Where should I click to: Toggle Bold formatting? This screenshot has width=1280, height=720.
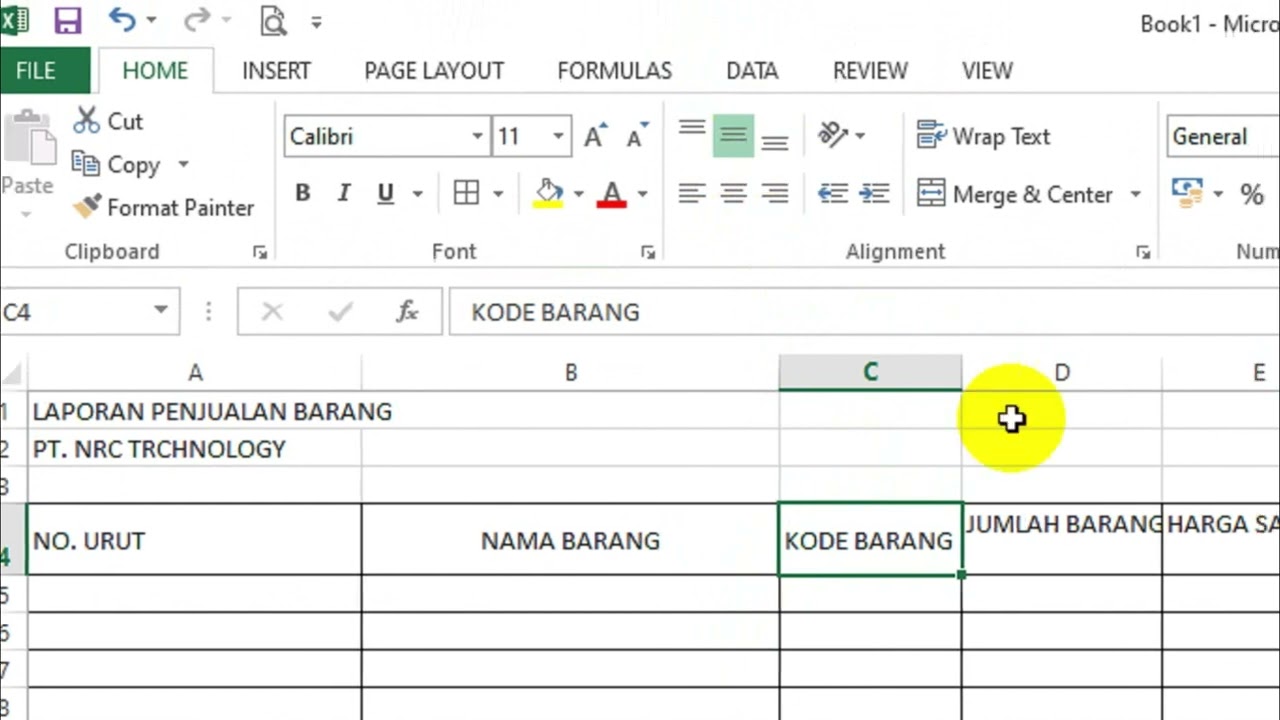(302, 194)
